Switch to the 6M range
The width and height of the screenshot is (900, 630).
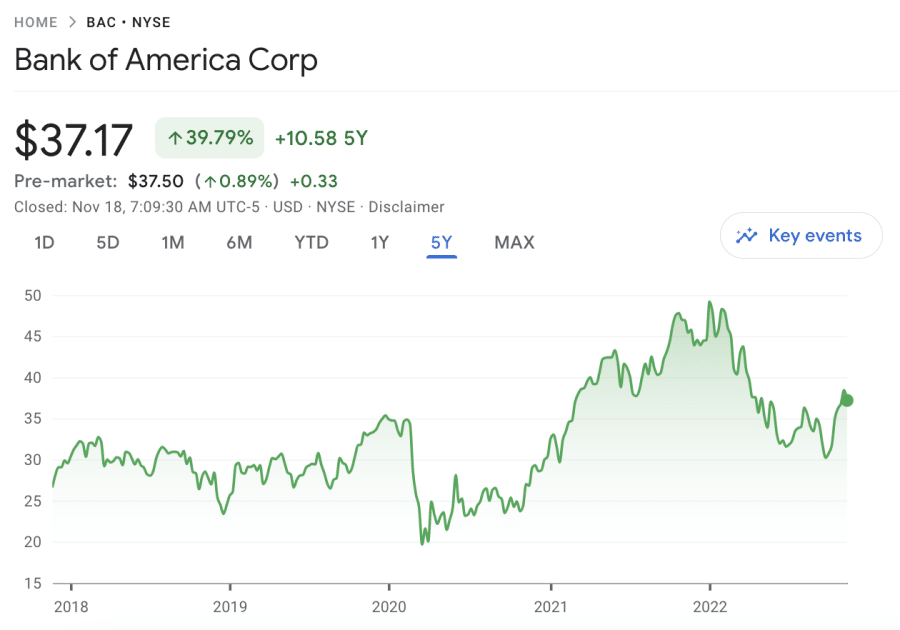coord(239,242)
